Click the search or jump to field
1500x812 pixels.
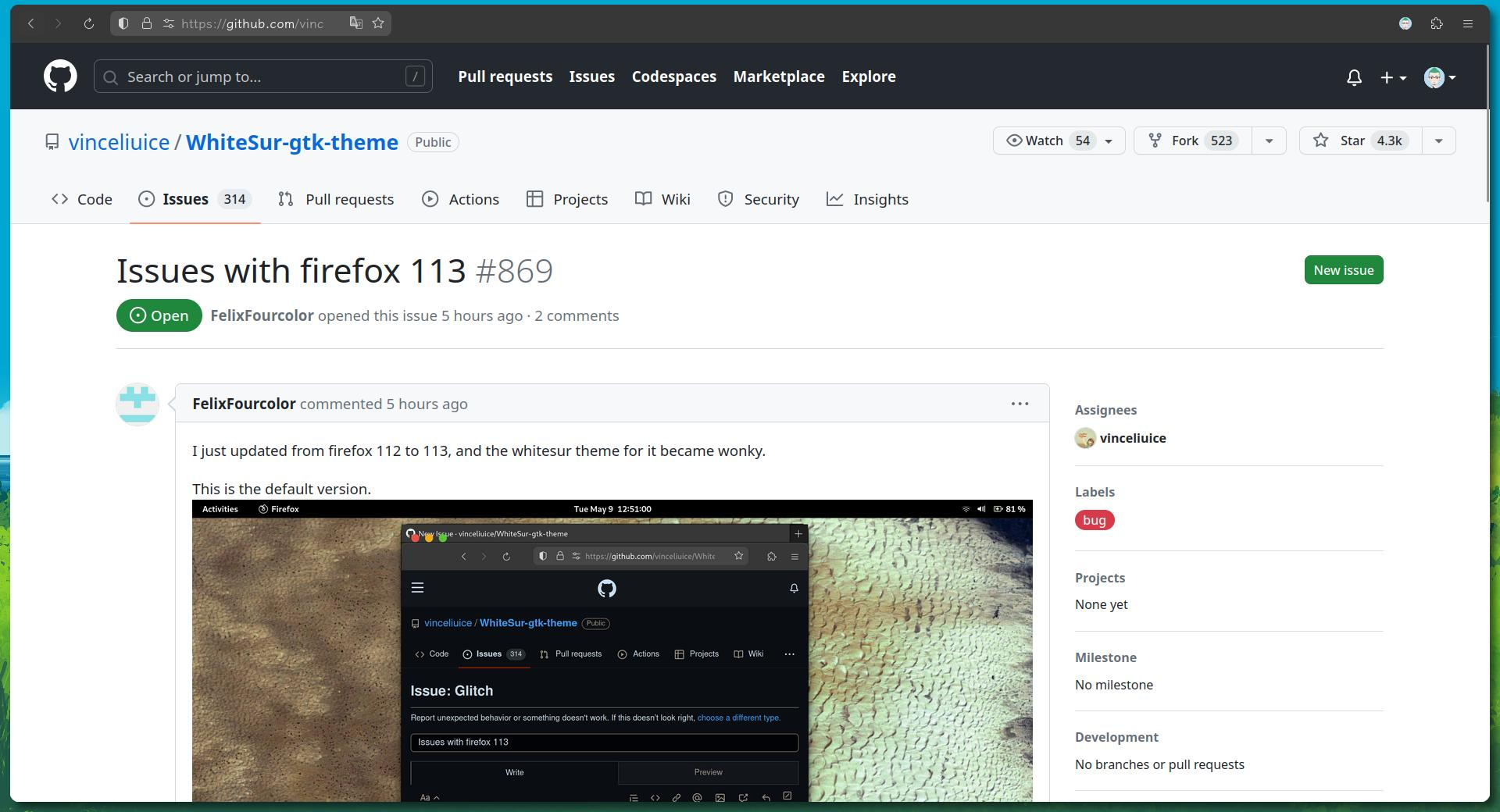click(262, 76)
